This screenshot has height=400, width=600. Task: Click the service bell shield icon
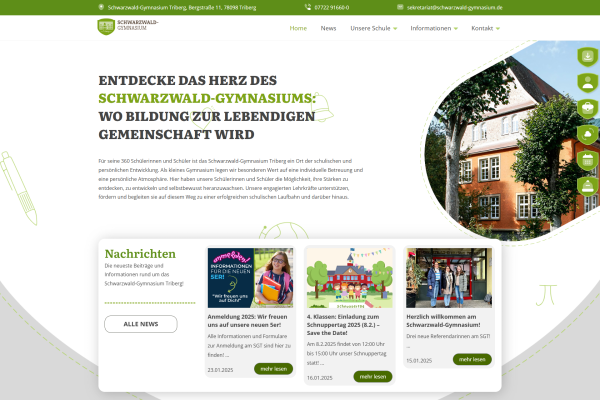coord(588,186)
